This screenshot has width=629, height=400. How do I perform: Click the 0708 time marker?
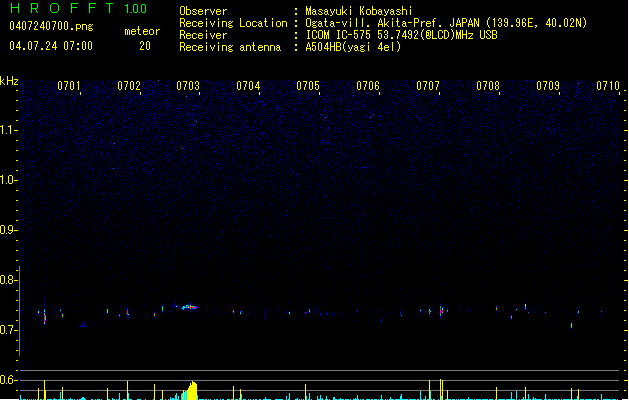(x=488, y=86)
